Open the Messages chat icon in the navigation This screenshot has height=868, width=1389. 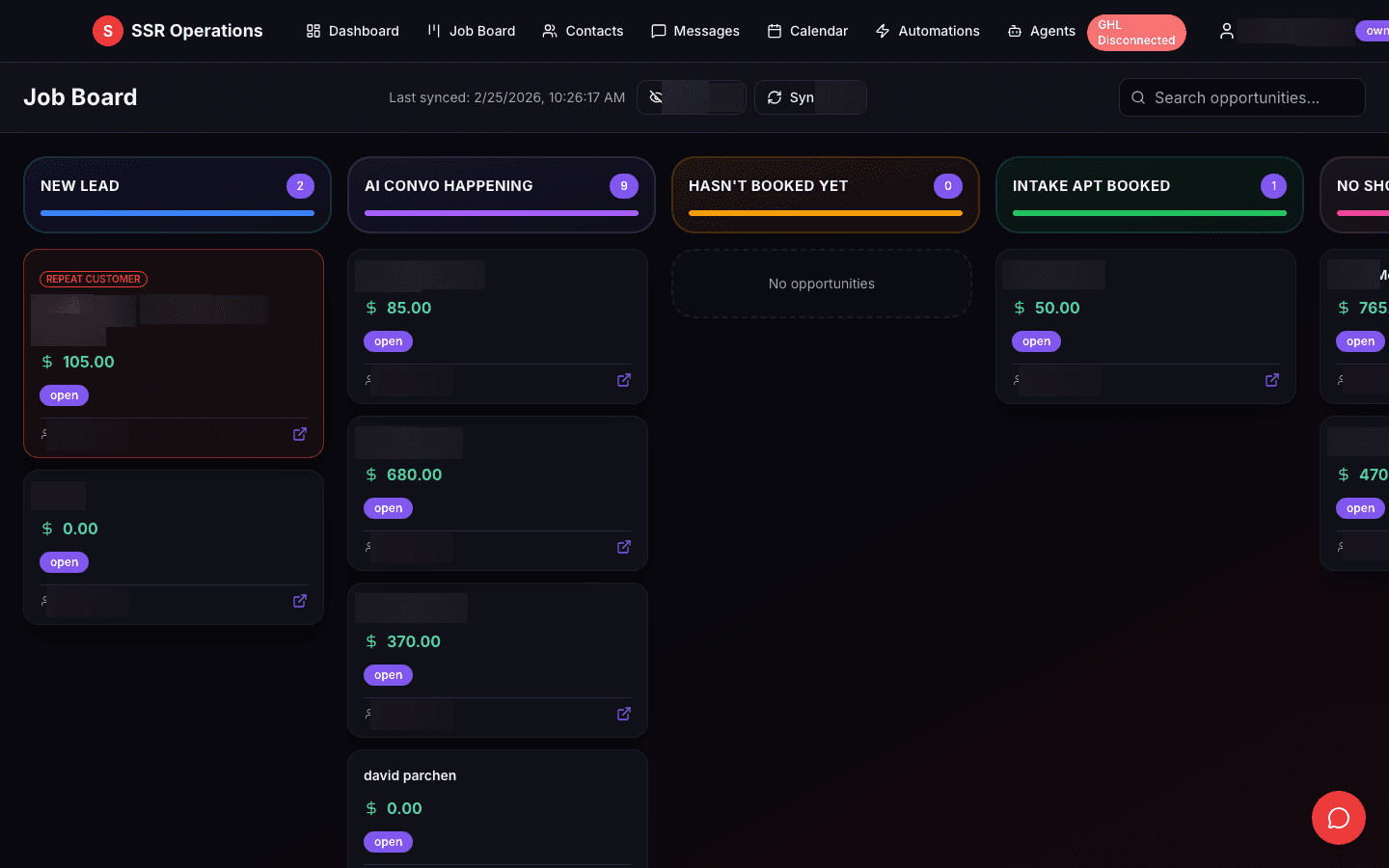click(659, 30)
